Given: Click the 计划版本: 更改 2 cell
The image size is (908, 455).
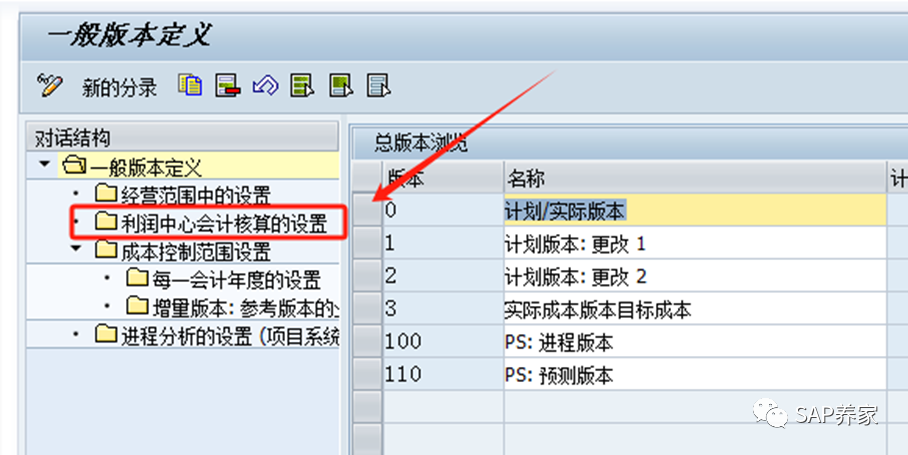Looking at the screenshot, I should [695, 276].
